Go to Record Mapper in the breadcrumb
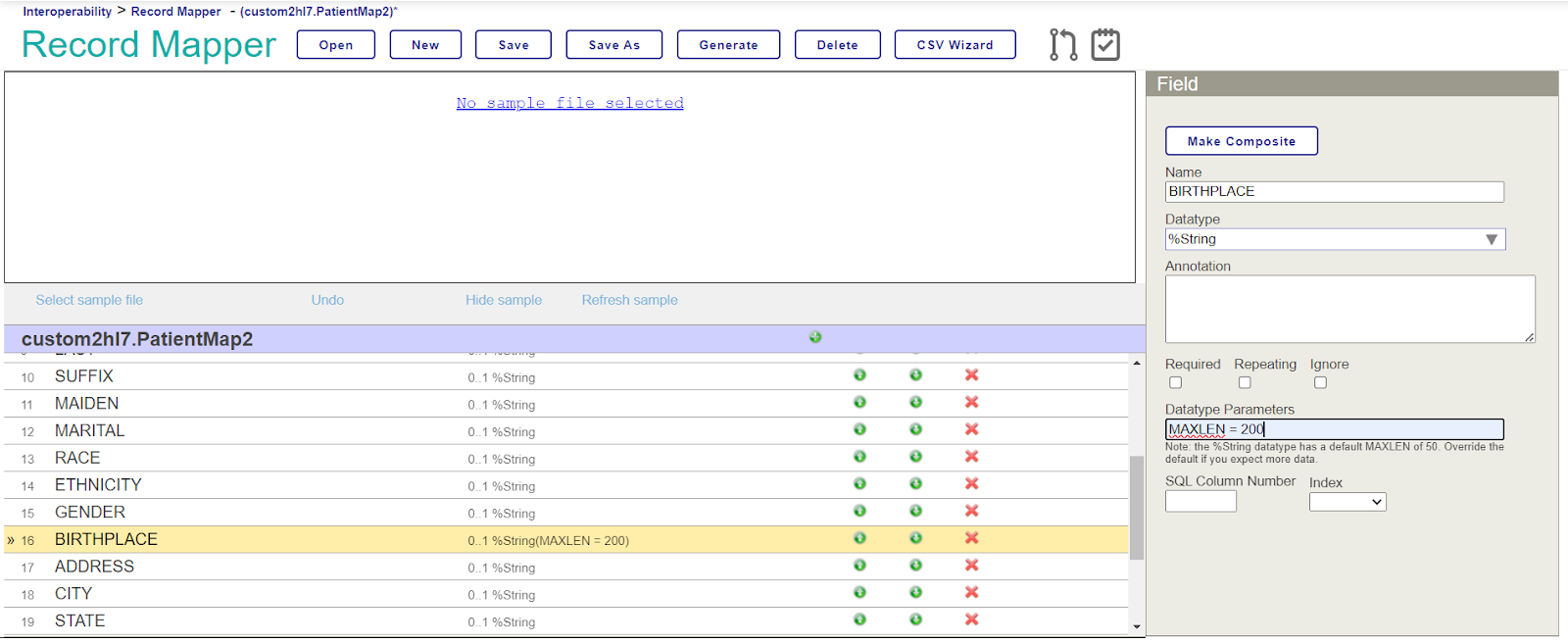This screenshot has height=643, width=1568. click(176, 12)
